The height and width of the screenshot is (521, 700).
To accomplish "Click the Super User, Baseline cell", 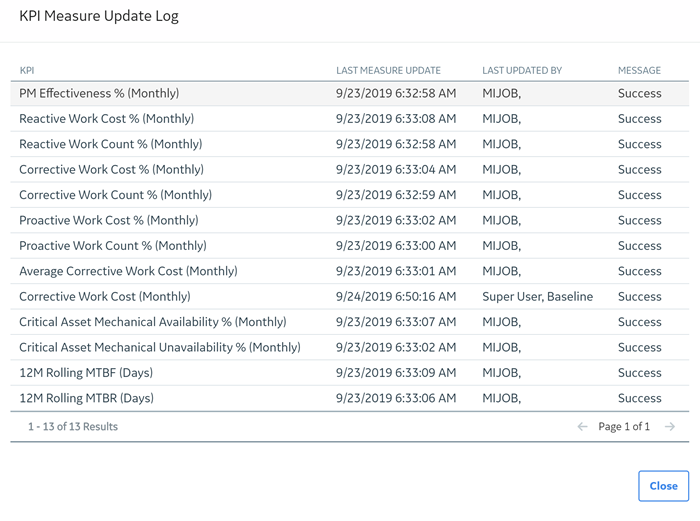I will tap(538, 296).
